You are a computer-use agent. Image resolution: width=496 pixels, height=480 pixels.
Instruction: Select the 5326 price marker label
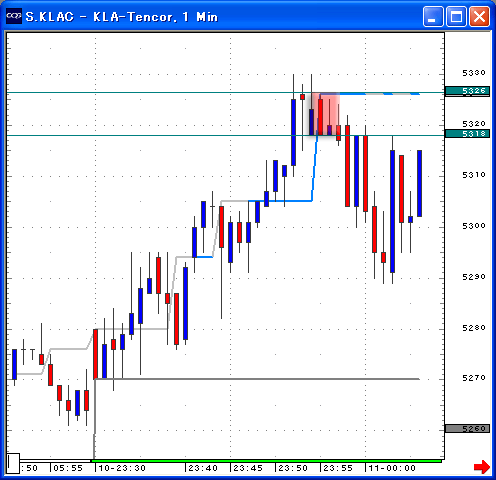point(467,91)
